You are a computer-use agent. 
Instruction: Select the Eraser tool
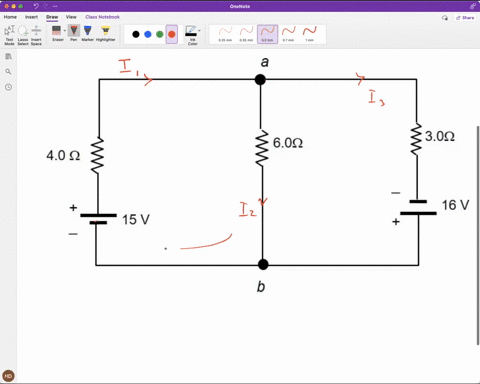57,33
